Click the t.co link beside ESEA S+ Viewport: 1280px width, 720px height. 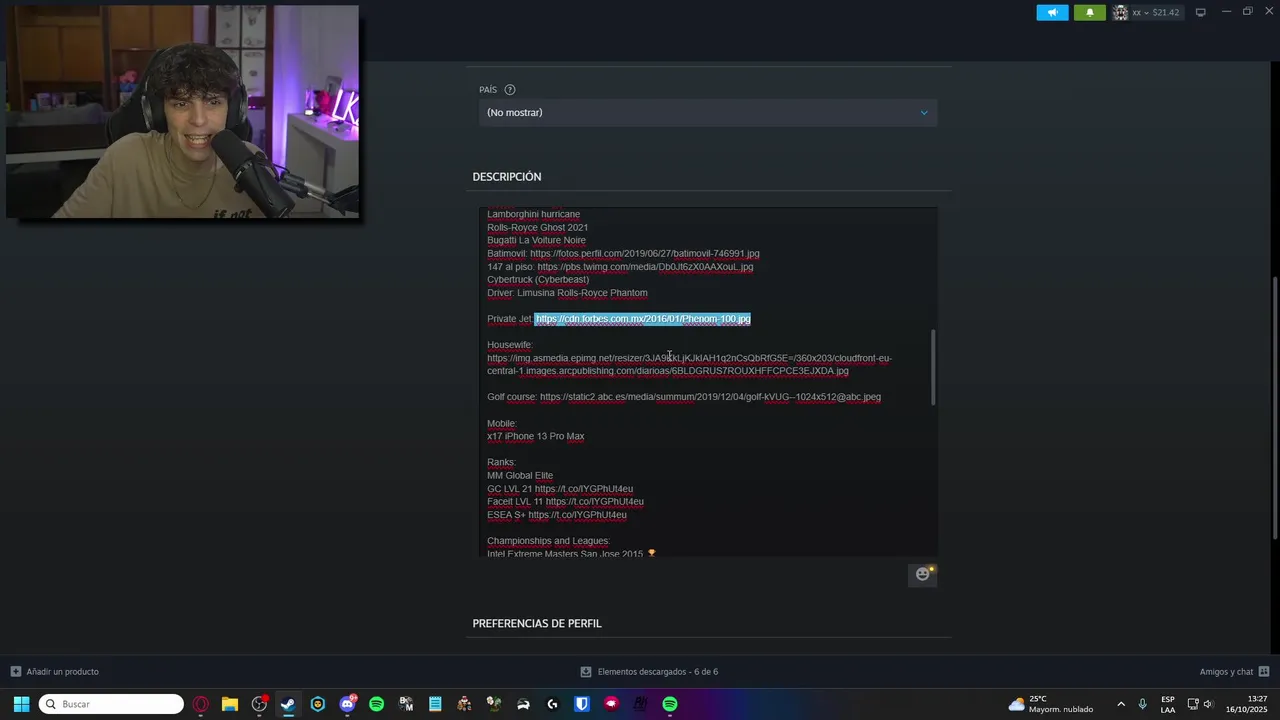tap(577, 515)
